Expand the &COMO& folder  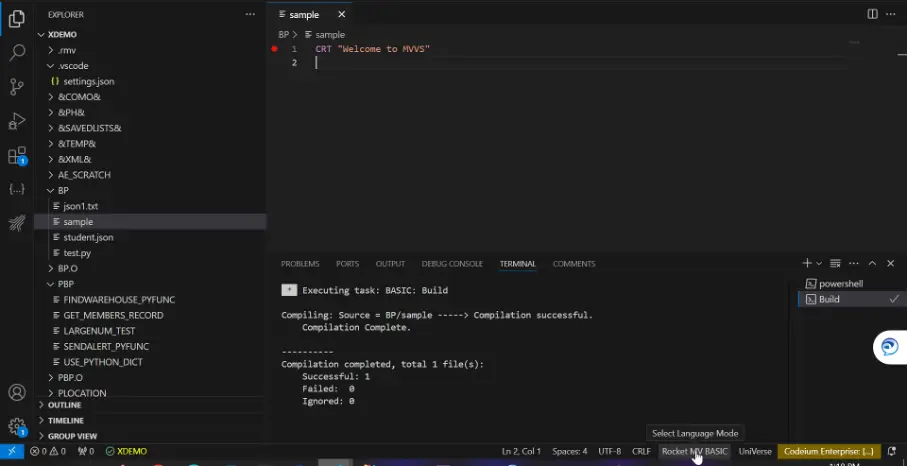pyautogui.click(x=79, y=97)
